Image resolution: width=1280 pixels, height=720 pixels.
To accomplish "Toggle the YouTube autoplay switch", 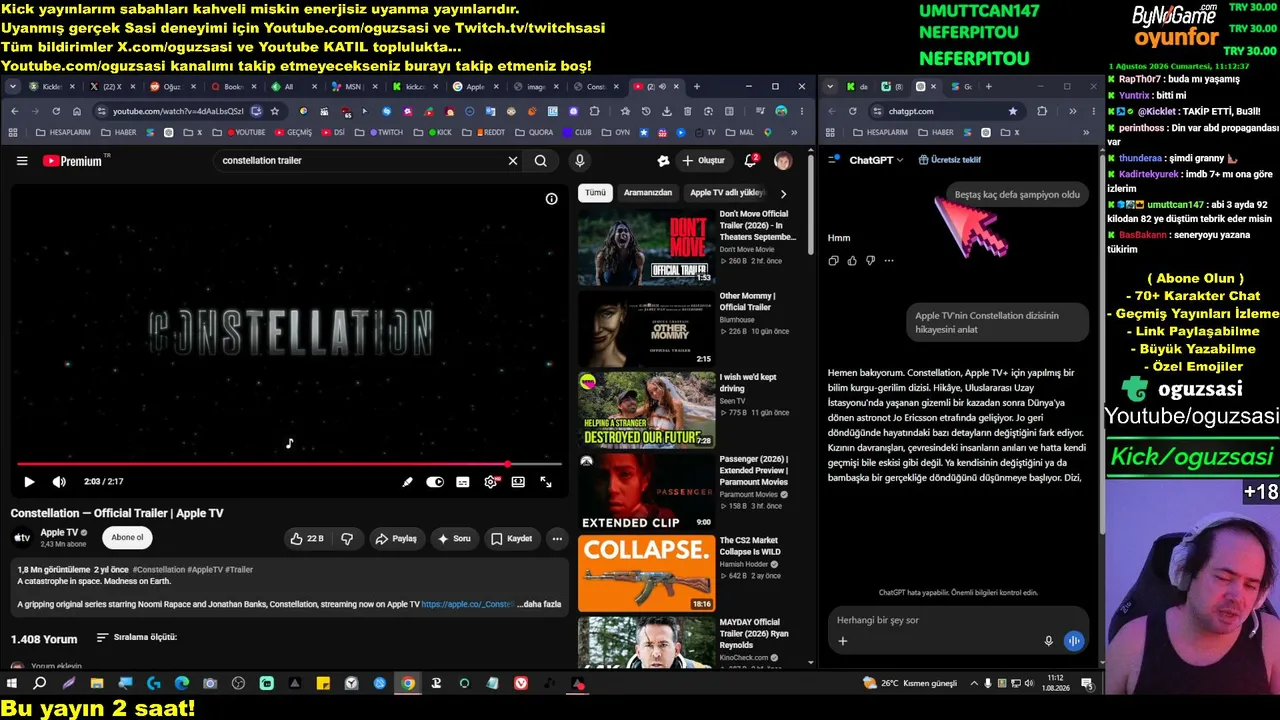I will 435,482.
